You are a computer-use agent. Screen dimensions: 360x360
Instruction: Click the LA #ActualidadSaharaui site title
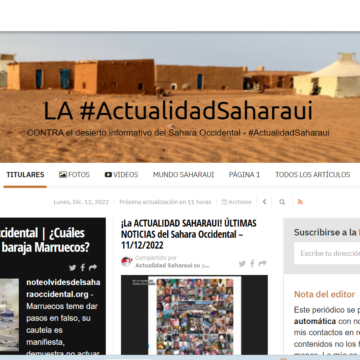(x=178, y=111)
